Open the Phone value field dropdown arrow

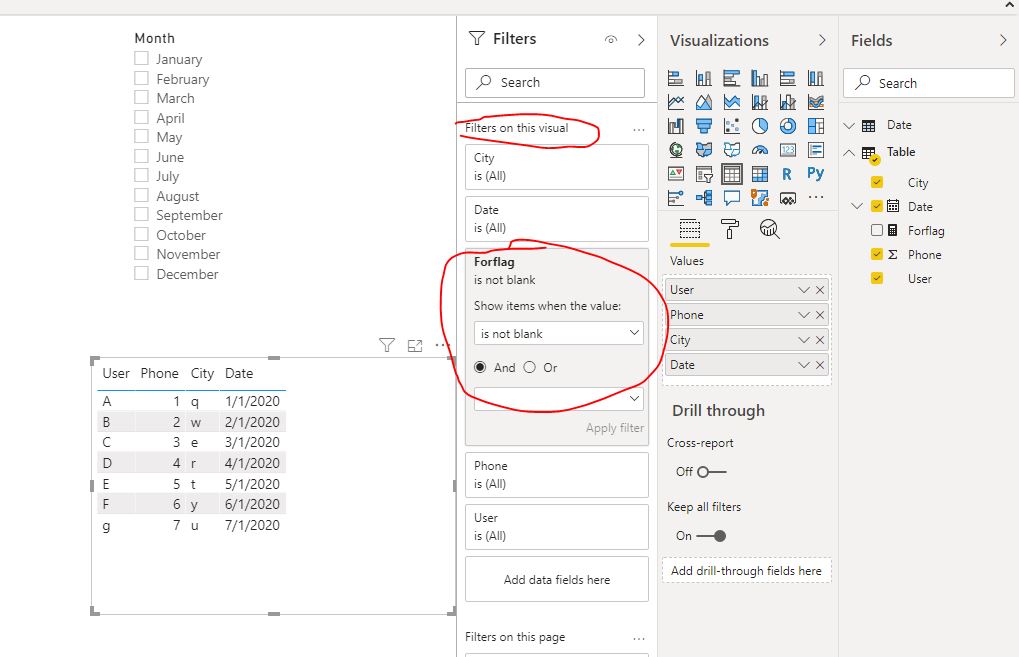[x=804, y=315]
